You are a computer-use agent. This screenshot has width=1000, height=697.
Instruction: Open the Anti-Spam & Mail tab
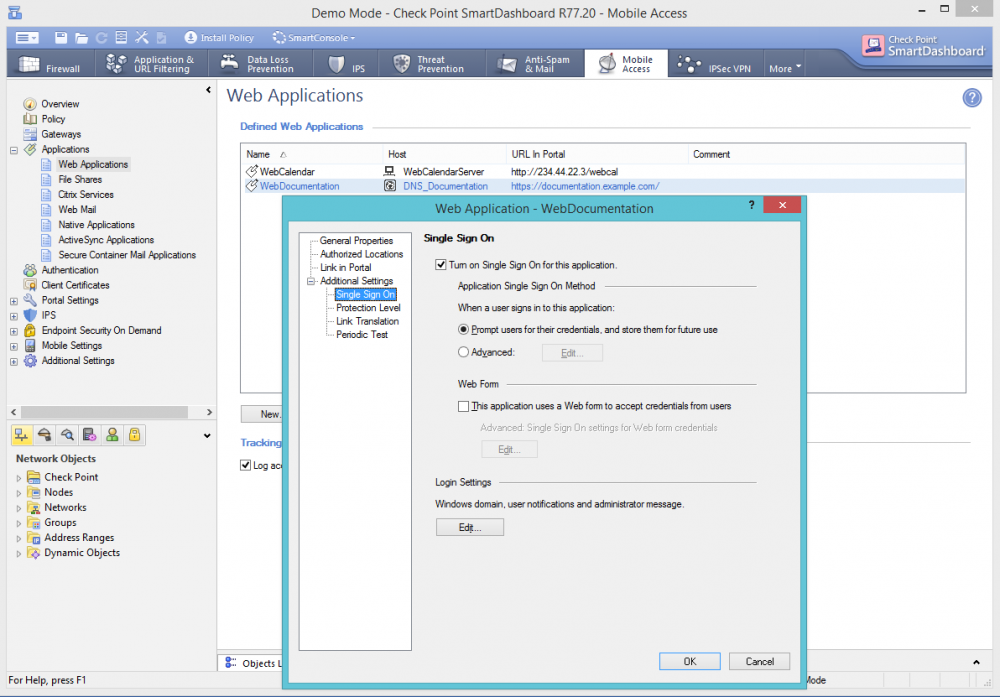pyautogui.click(x=534, y=64)
